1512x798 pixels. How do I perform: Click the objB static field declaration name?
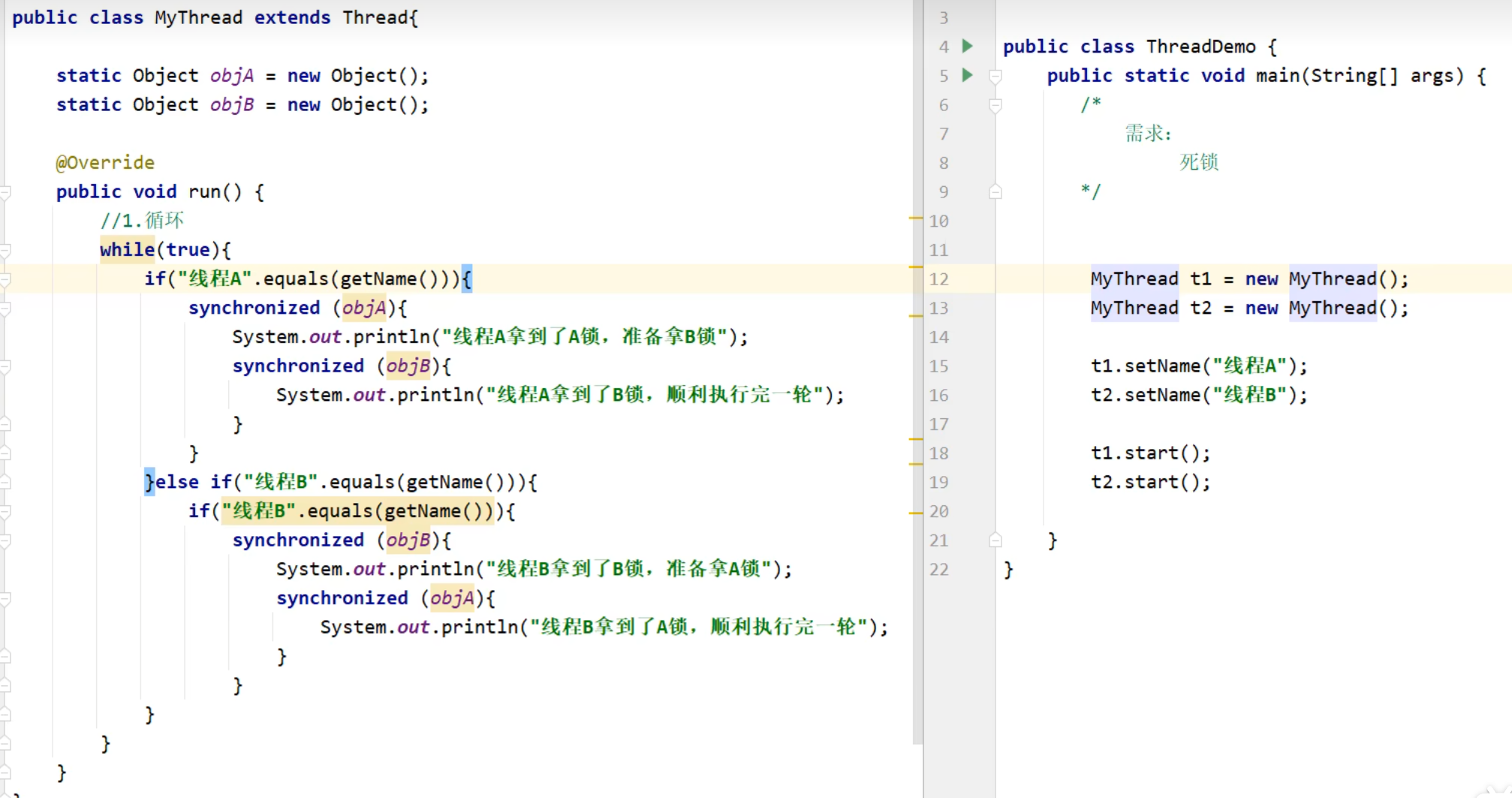pyautogui.click(x=232, y=105)
